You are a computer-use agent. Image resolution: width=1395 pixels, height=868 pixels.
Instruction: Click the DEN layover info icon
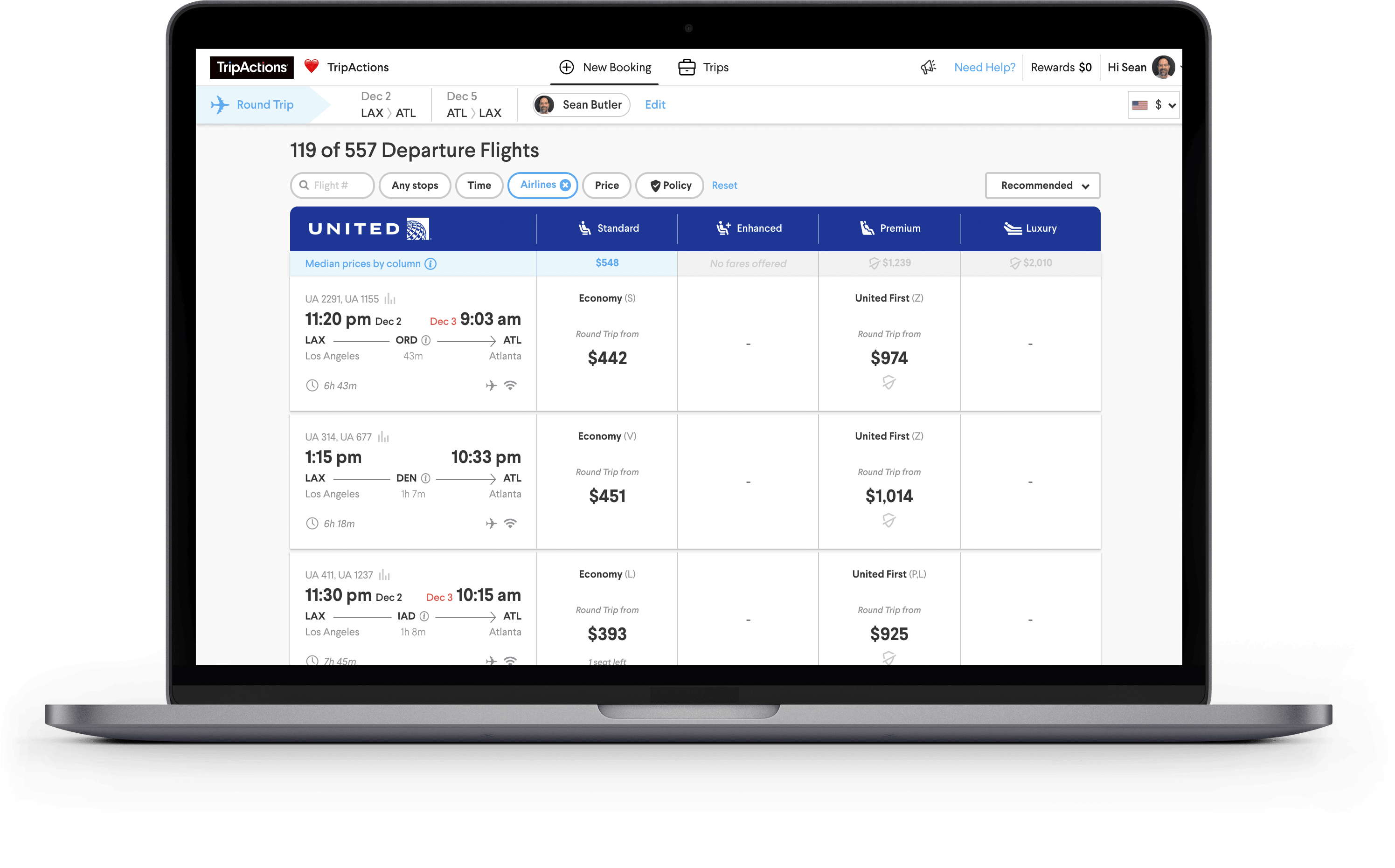425,479
